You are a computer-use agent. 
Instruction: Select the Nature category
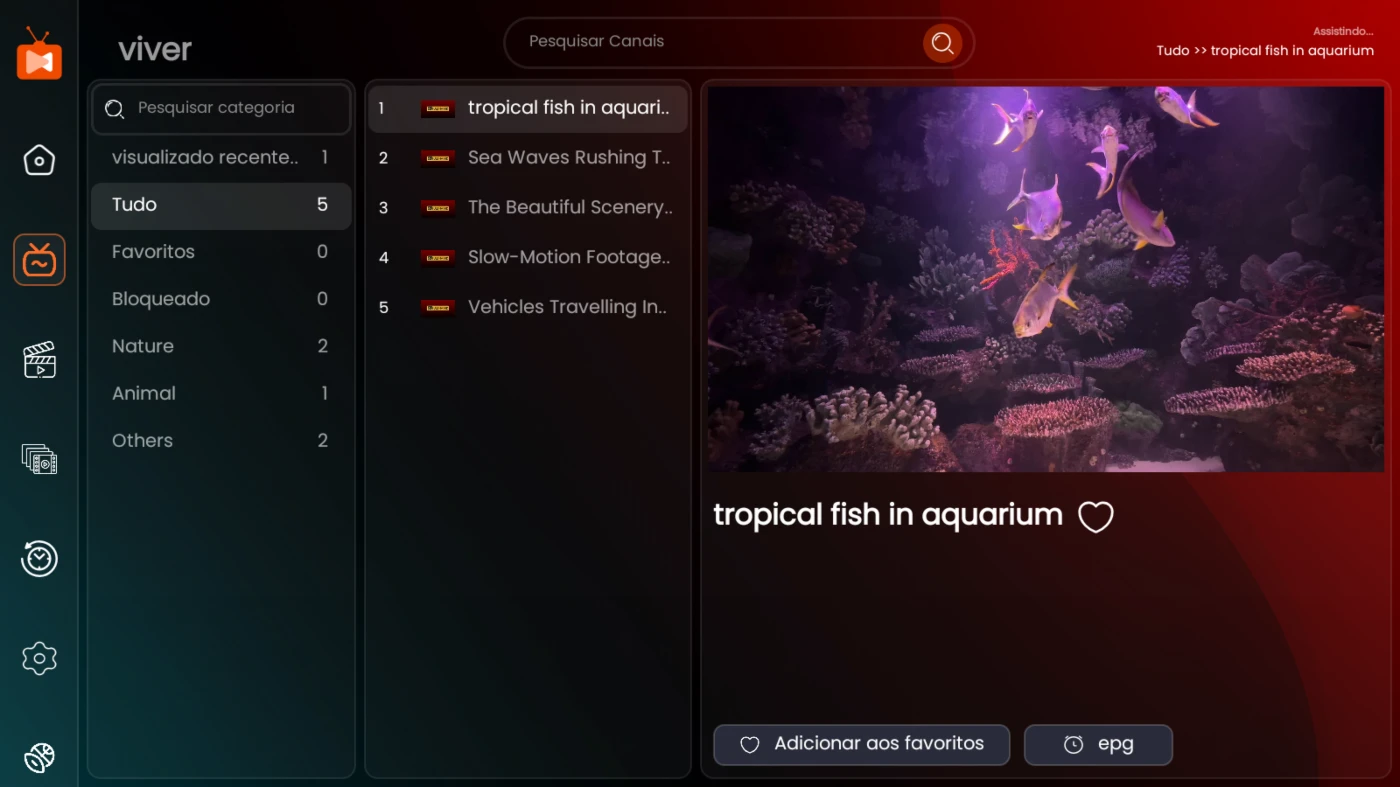point(221,346)
